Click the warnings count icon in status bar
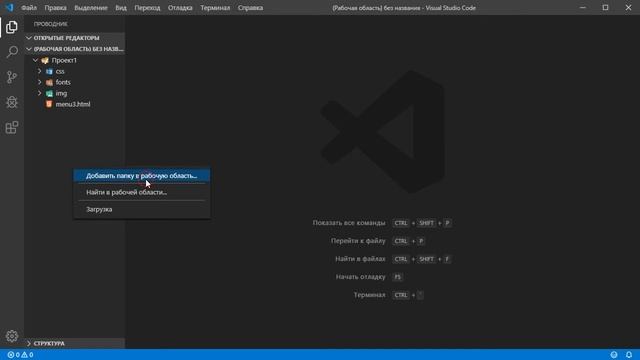 pyautogui.click(x=24, y=355)
